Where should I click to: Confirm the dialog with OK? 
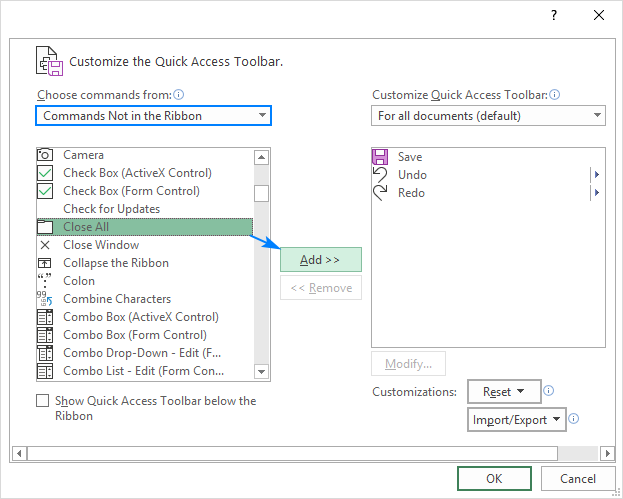494,479
